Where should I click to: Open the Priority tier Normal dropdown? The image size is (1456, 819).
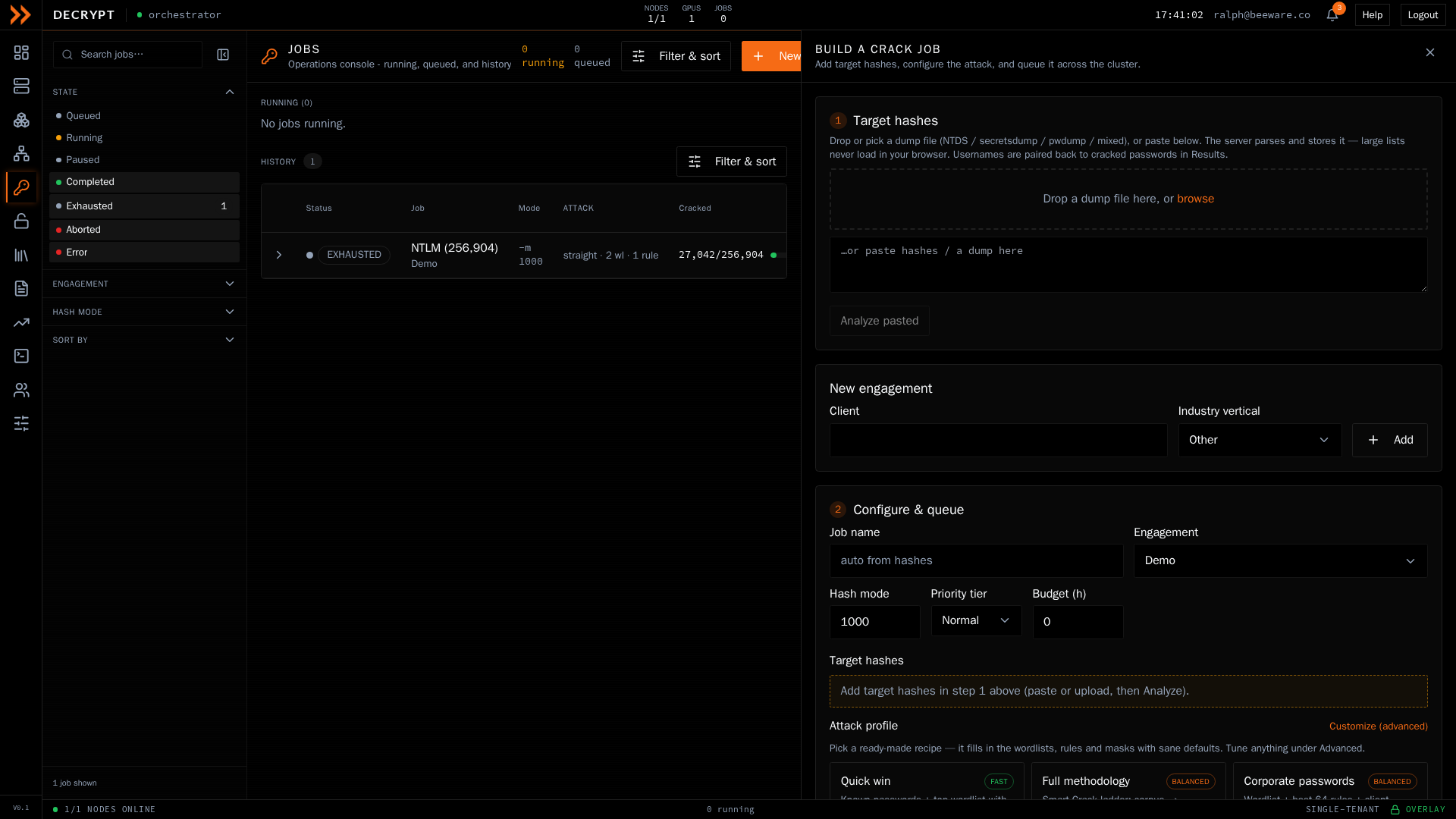976,620
